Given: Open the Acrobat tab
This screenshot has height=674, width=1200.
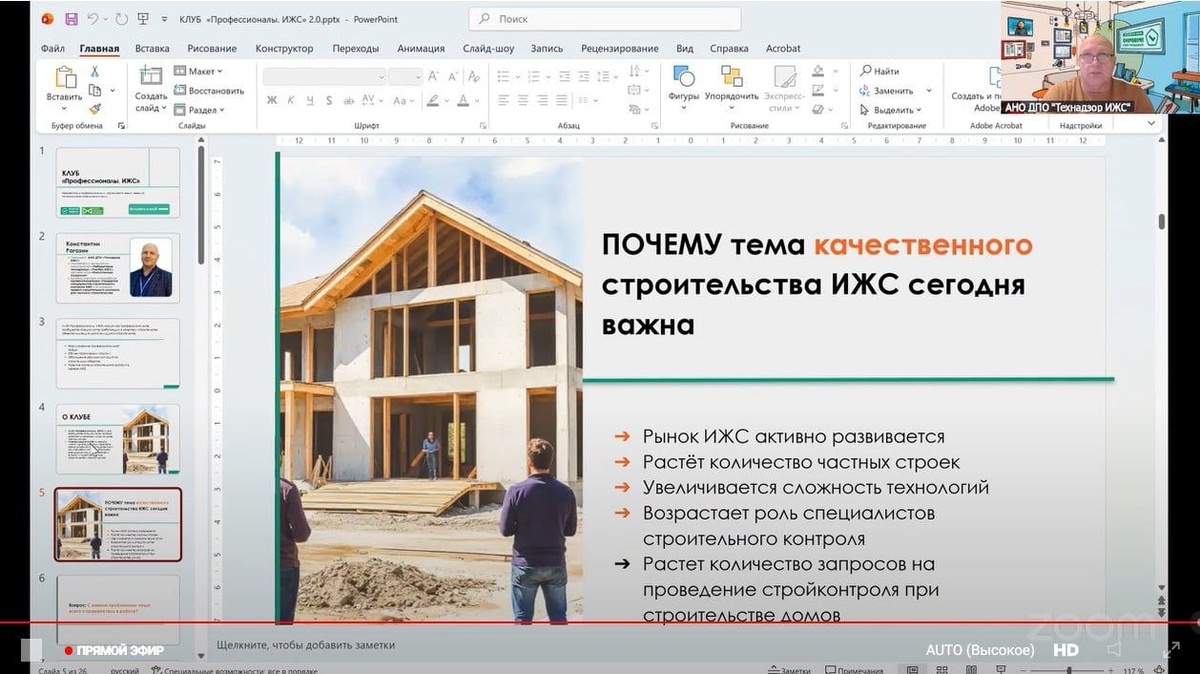Looking at the screenshot, I should [783, 48].
